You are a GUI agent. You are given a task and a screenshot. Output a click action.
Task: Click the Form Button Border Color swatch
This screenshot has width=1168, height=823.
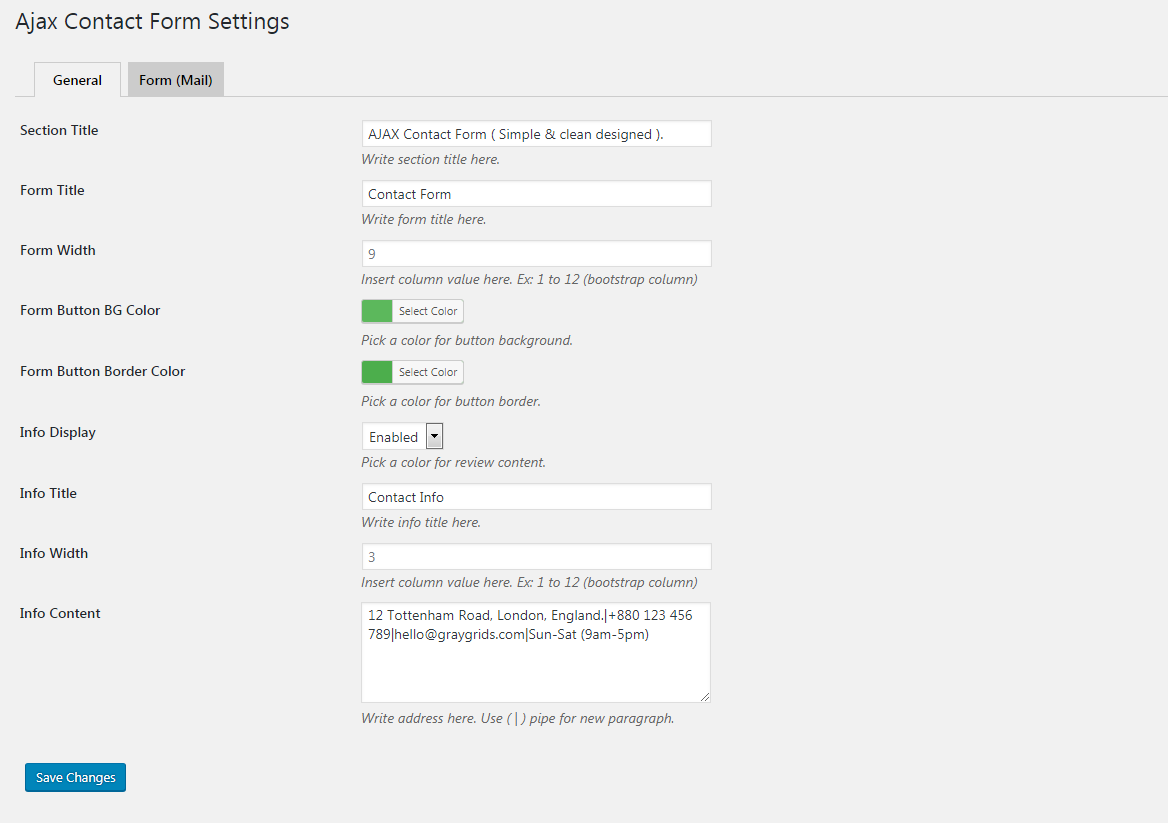pyautogui.click(x=377, y=372)
